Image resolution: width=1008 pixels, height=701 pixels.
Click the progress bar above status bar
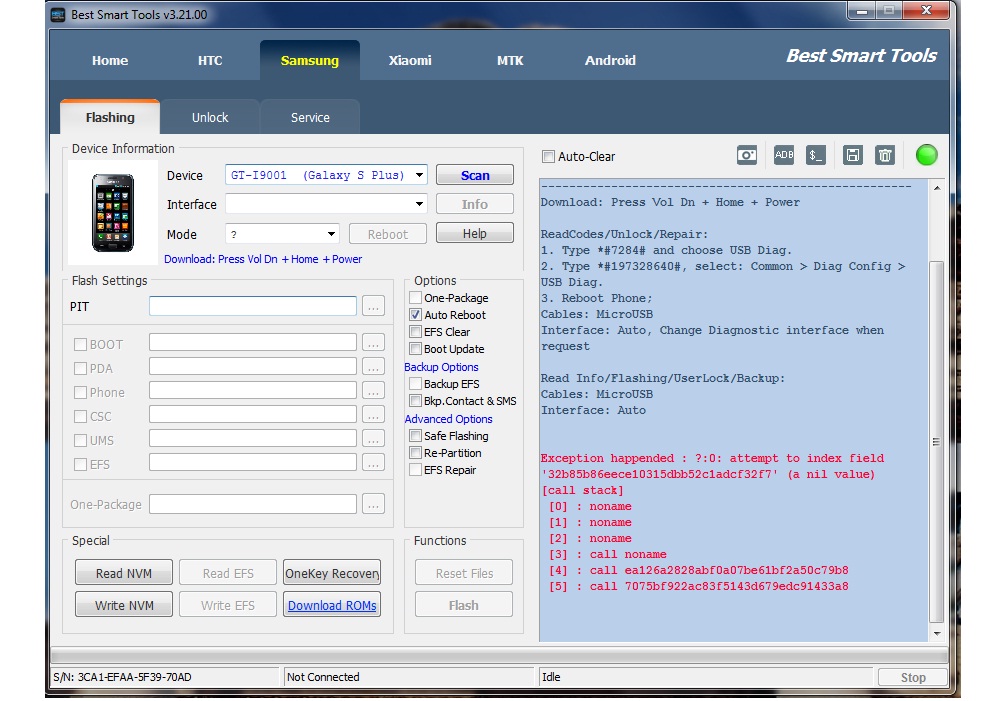(500, 656)
